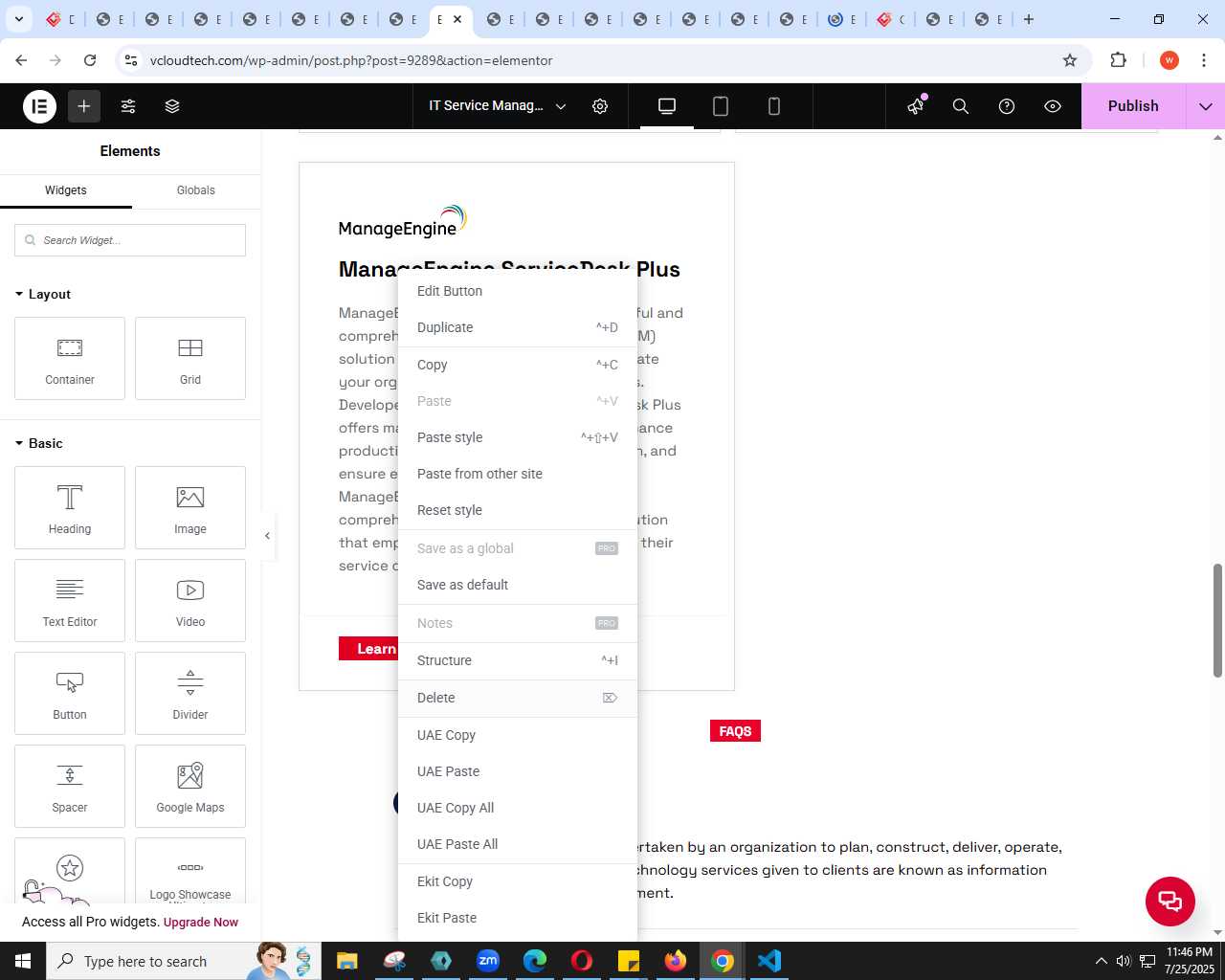Viewport: 1225px width, 980px height.
Task: Open page settings gear icon
Action: coord(600,106)
